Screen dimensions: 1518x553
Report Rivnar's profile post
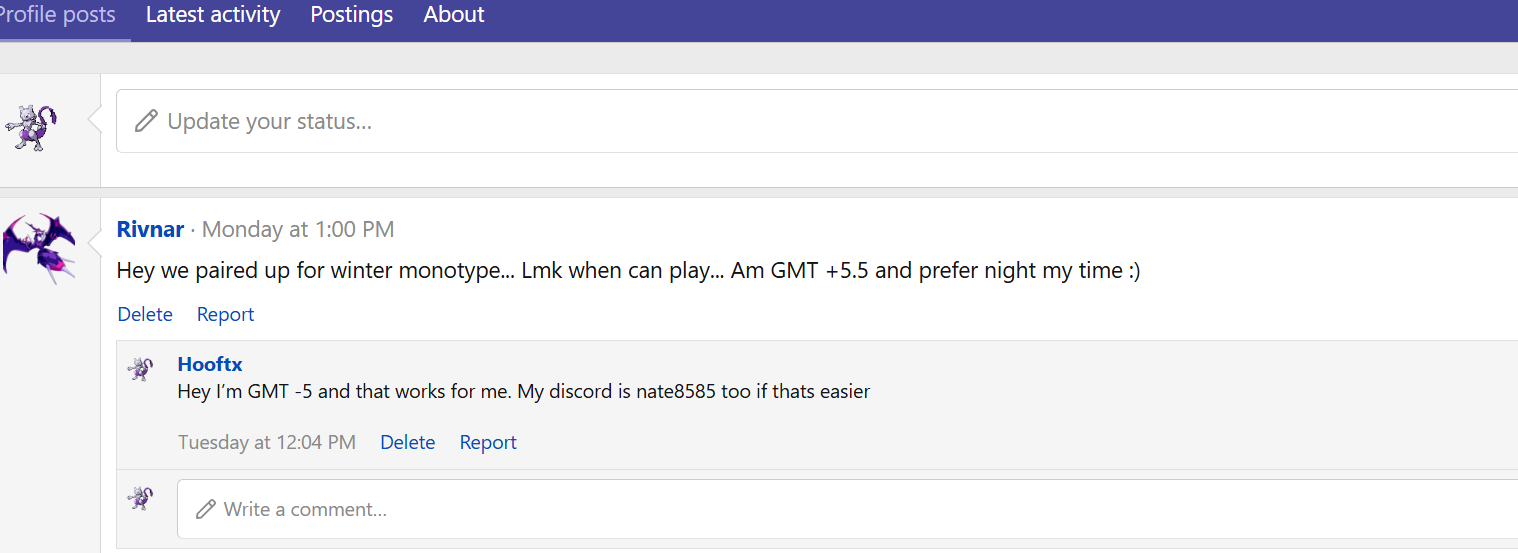click(225, 314)
